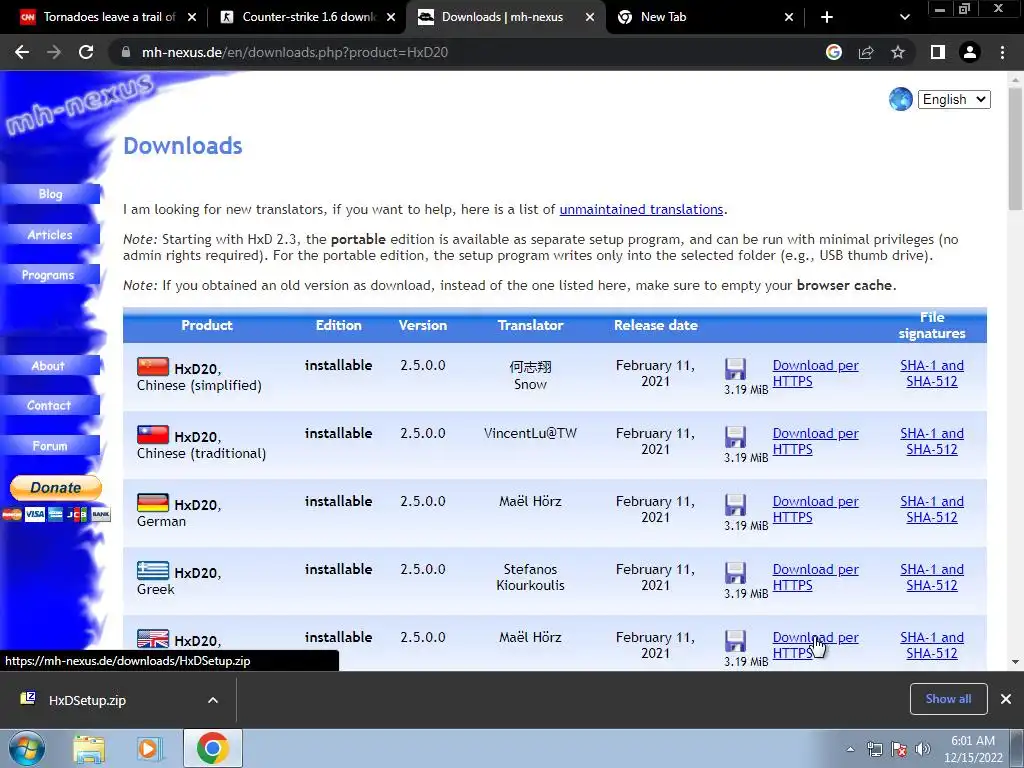This screenshot has width=1024, height=768.
Task: Open the Blog sidebar menu item
Action: 50,194
